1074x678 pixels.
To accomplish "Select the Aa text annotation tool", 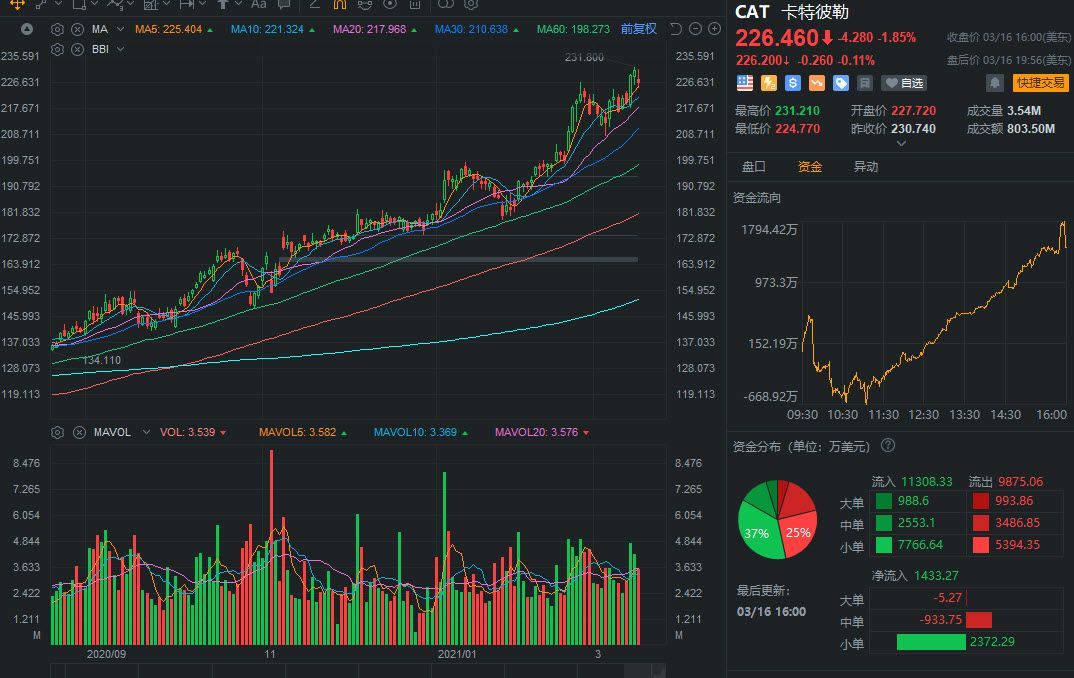I will point(258,4).
